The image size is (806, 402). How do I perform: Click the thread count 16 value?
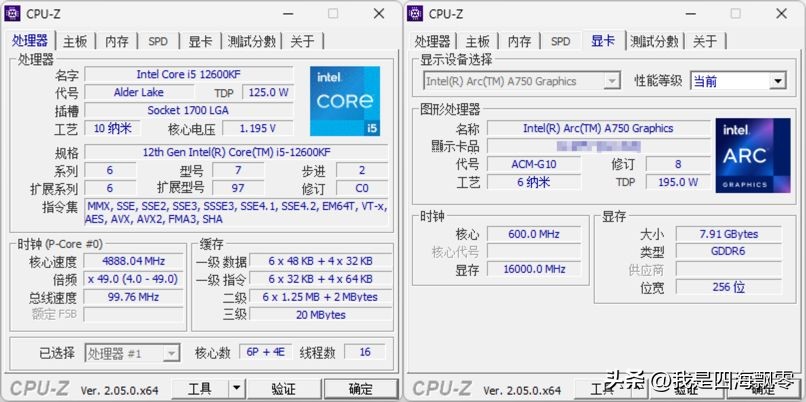click(365, 353)
